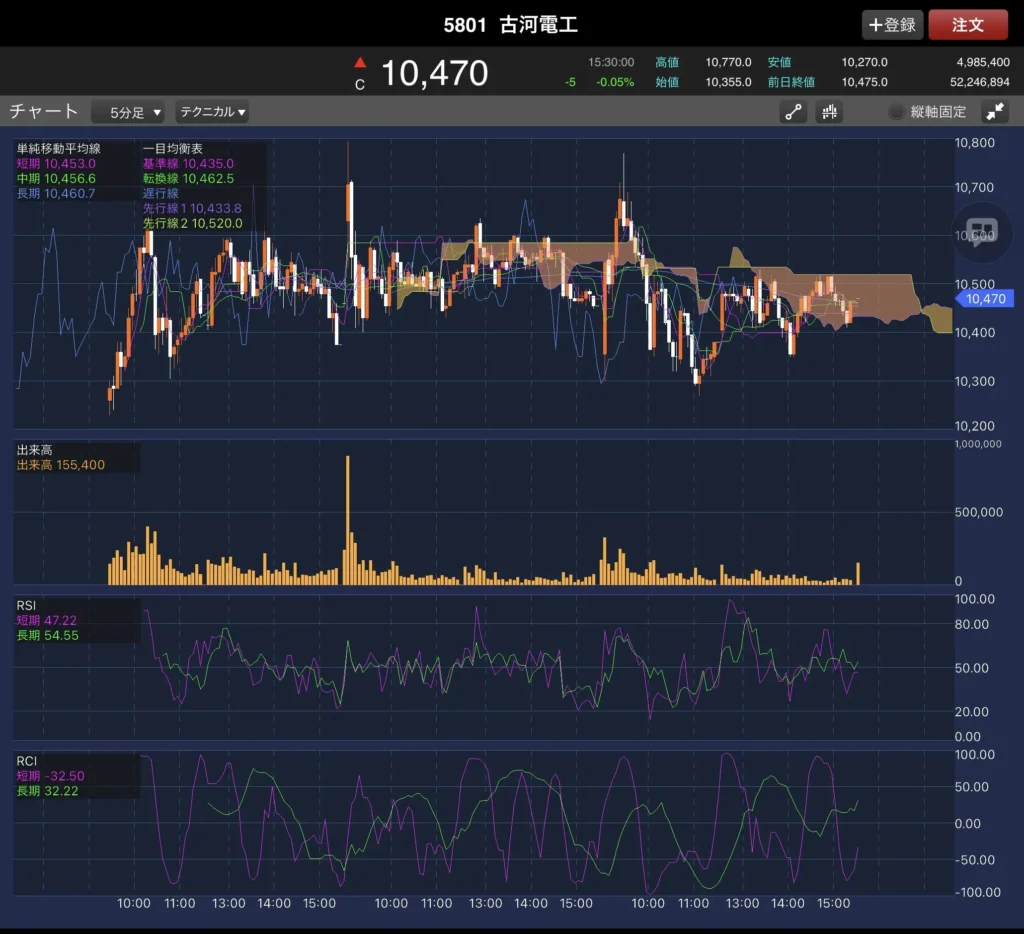Image resolution: width=1024 pixels, height=934 pixels.
Task: Tap the 5801 古河電工 stock title
Action: click(511, 25)
